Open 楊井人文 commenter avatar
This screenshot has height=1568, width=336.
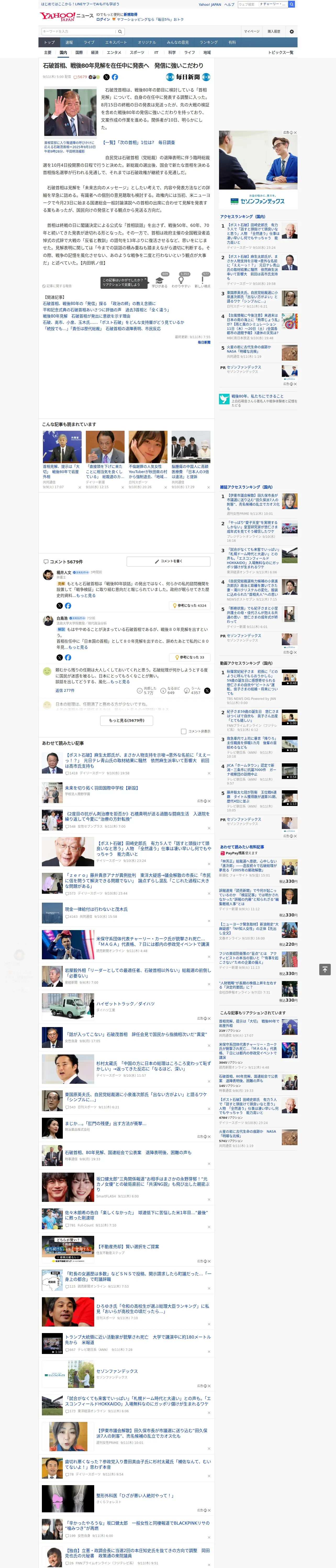48,575
